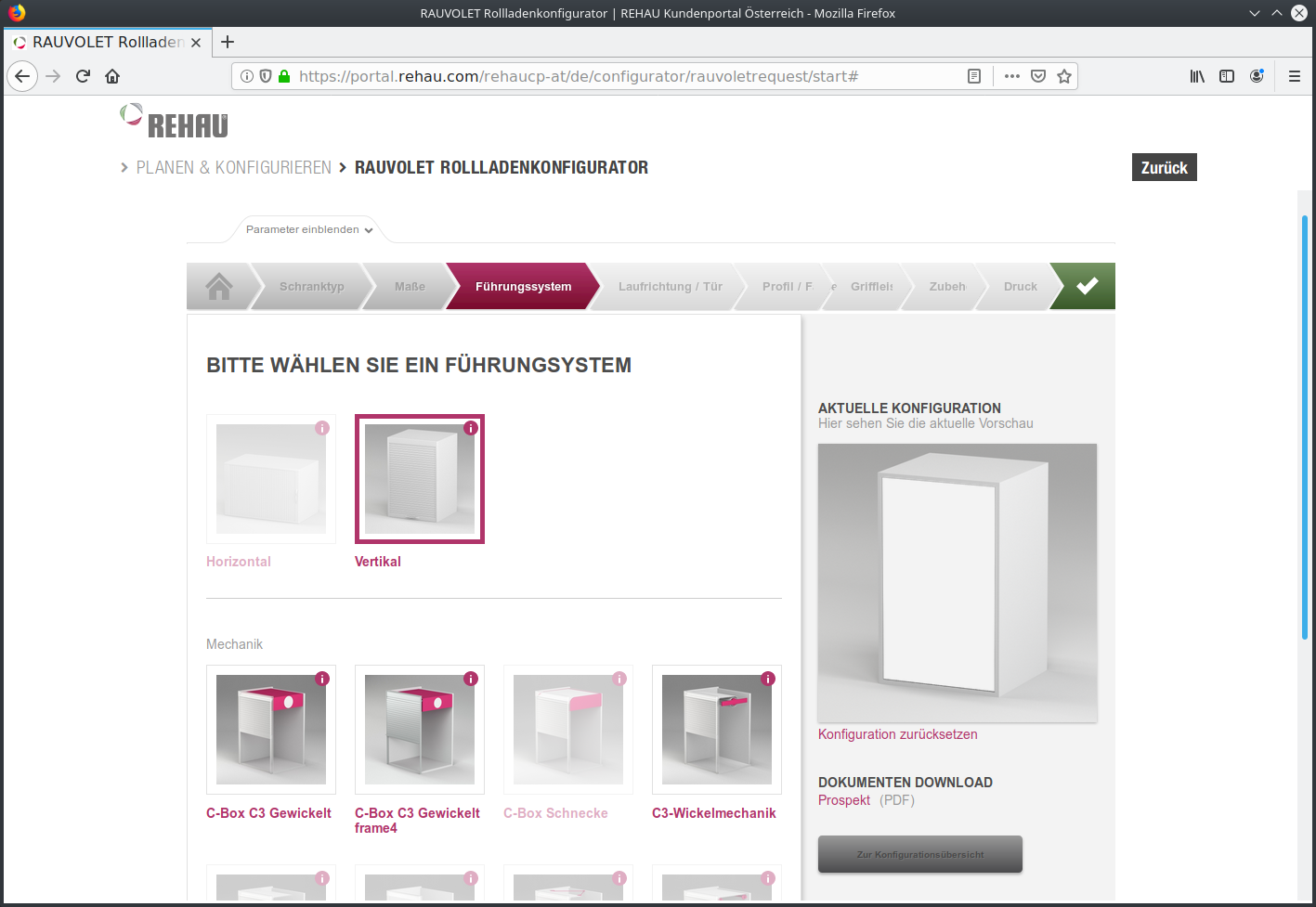Screen dimensions: 1316x907
Task: Click the C3-Wickelmechanik label
Action: pos(714,813)
